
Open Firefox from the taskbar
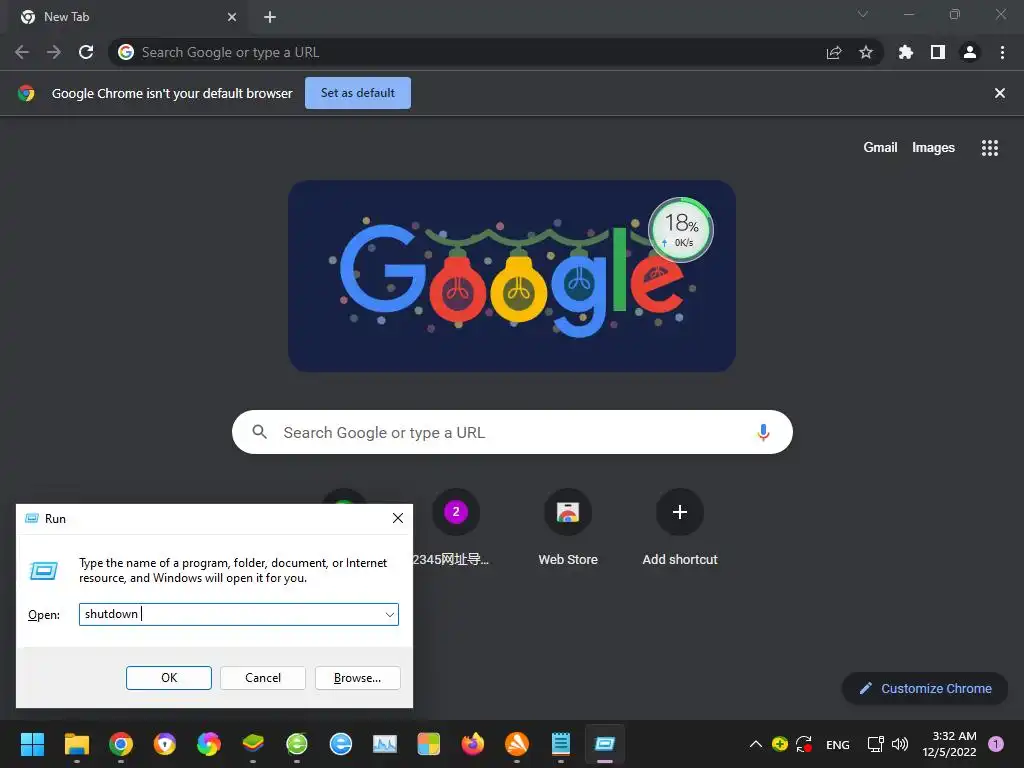[473, 744]
